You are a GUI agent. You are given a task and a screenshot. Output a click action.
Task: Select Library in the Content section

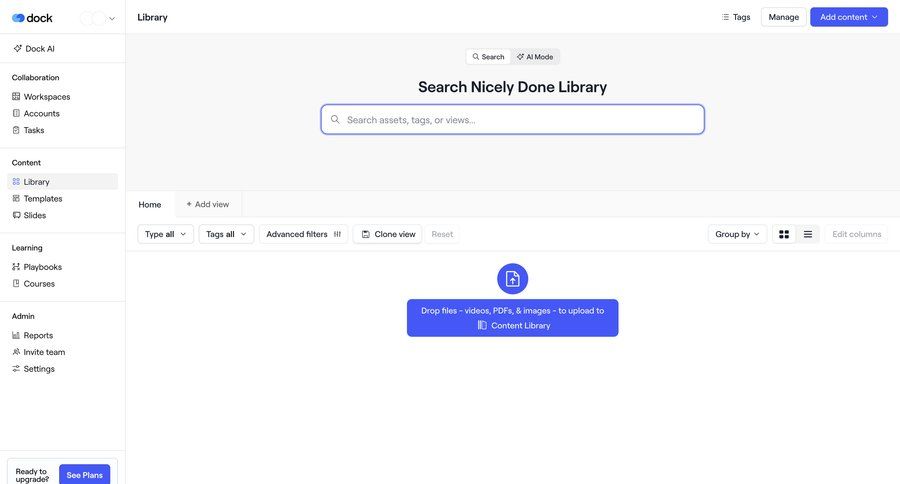click(x=63, y=181)
